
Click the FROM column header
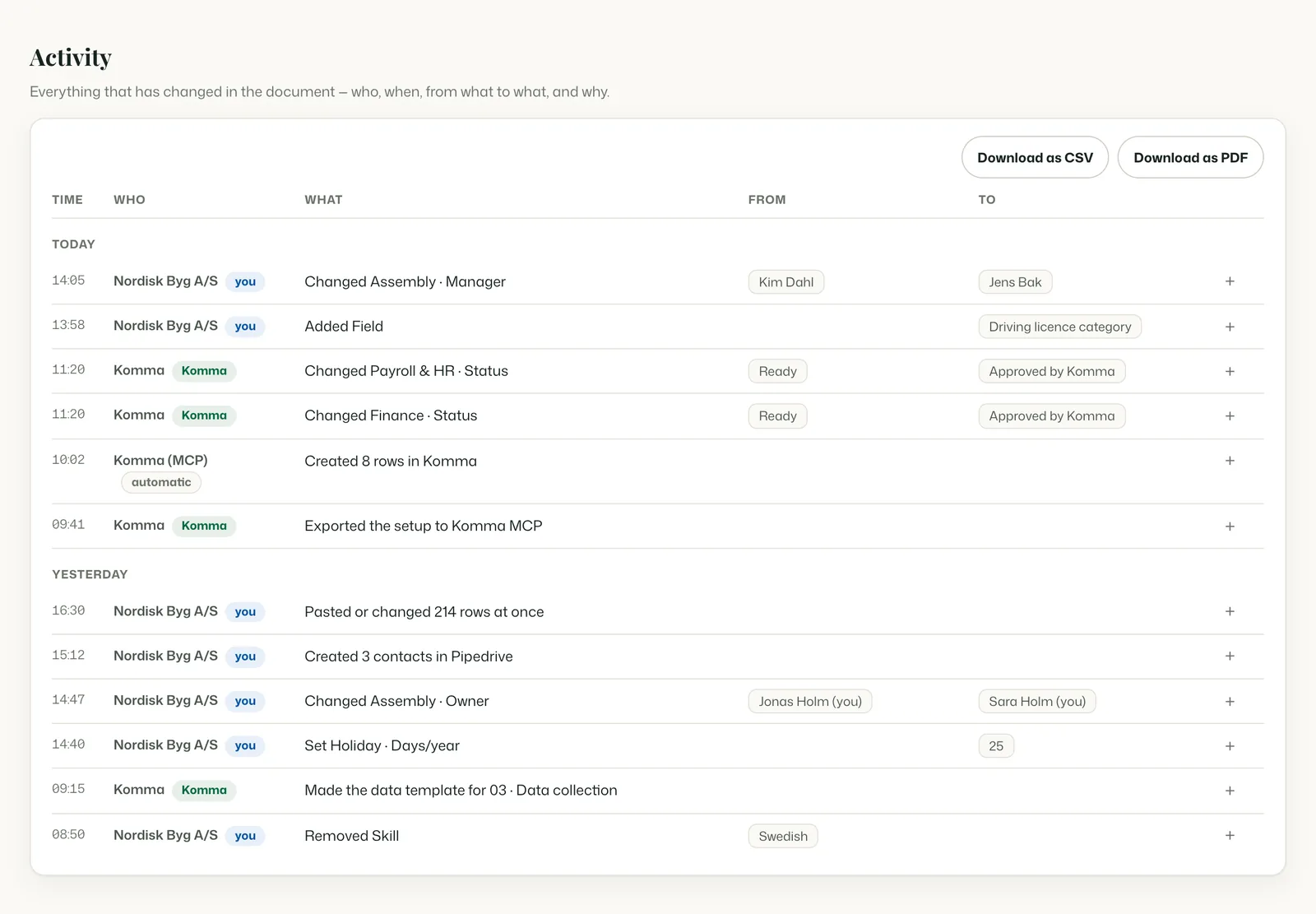click(767, 200)
